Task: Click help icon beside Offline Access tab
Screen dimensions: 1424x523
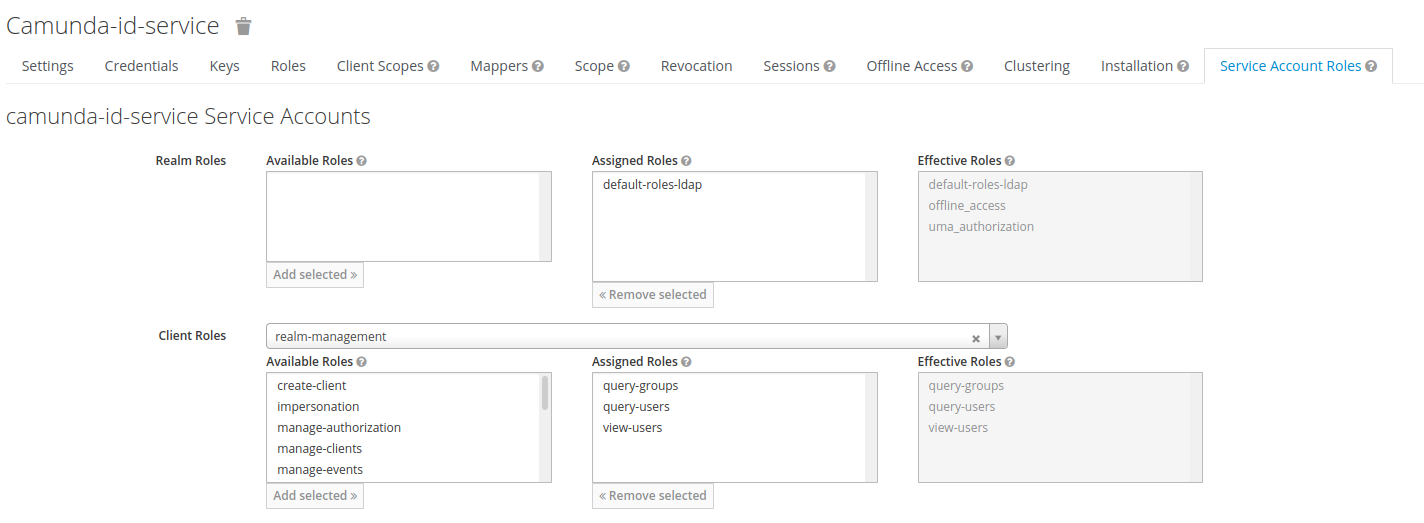Action: [967, 66]
